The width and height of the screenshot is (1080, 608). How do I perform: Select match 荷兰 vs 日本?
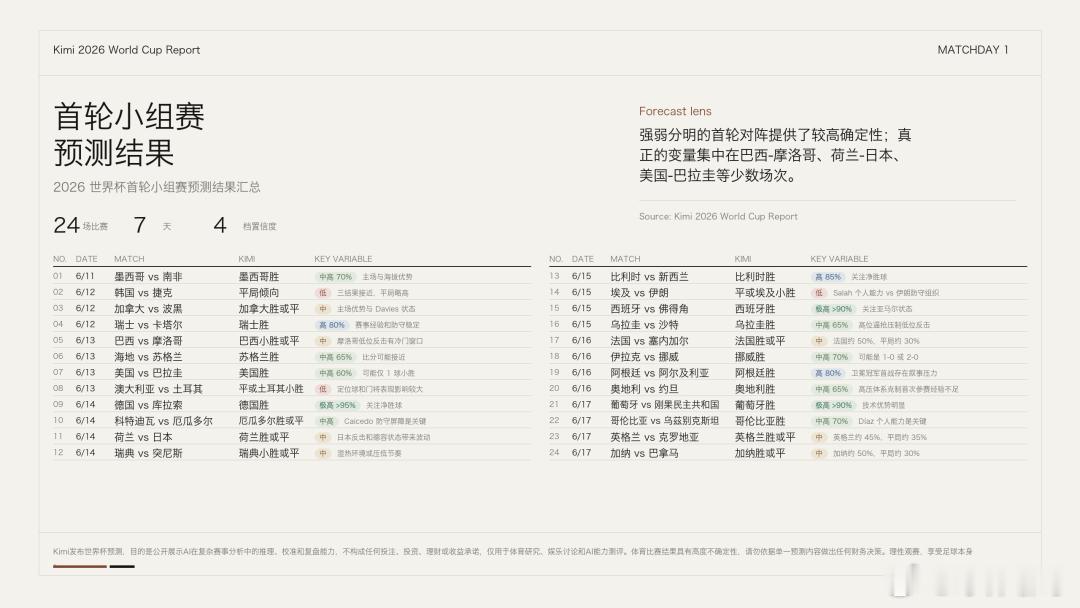(143, 437)
